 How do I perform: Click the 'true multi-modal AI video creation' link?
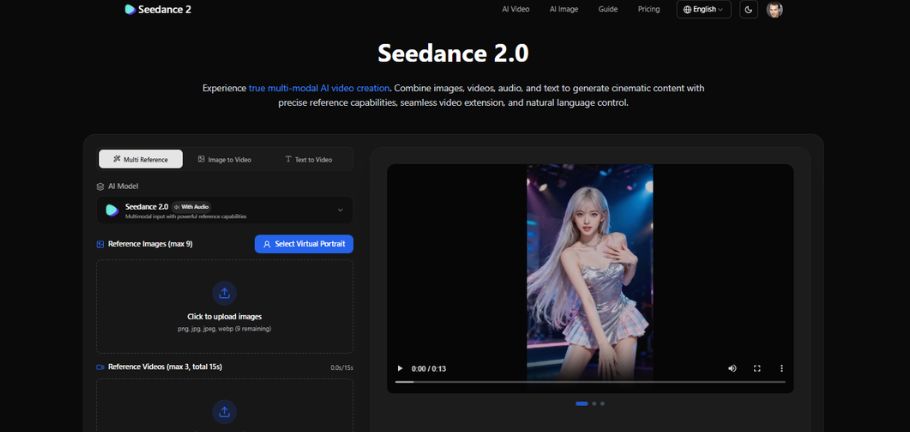[319, 88]
